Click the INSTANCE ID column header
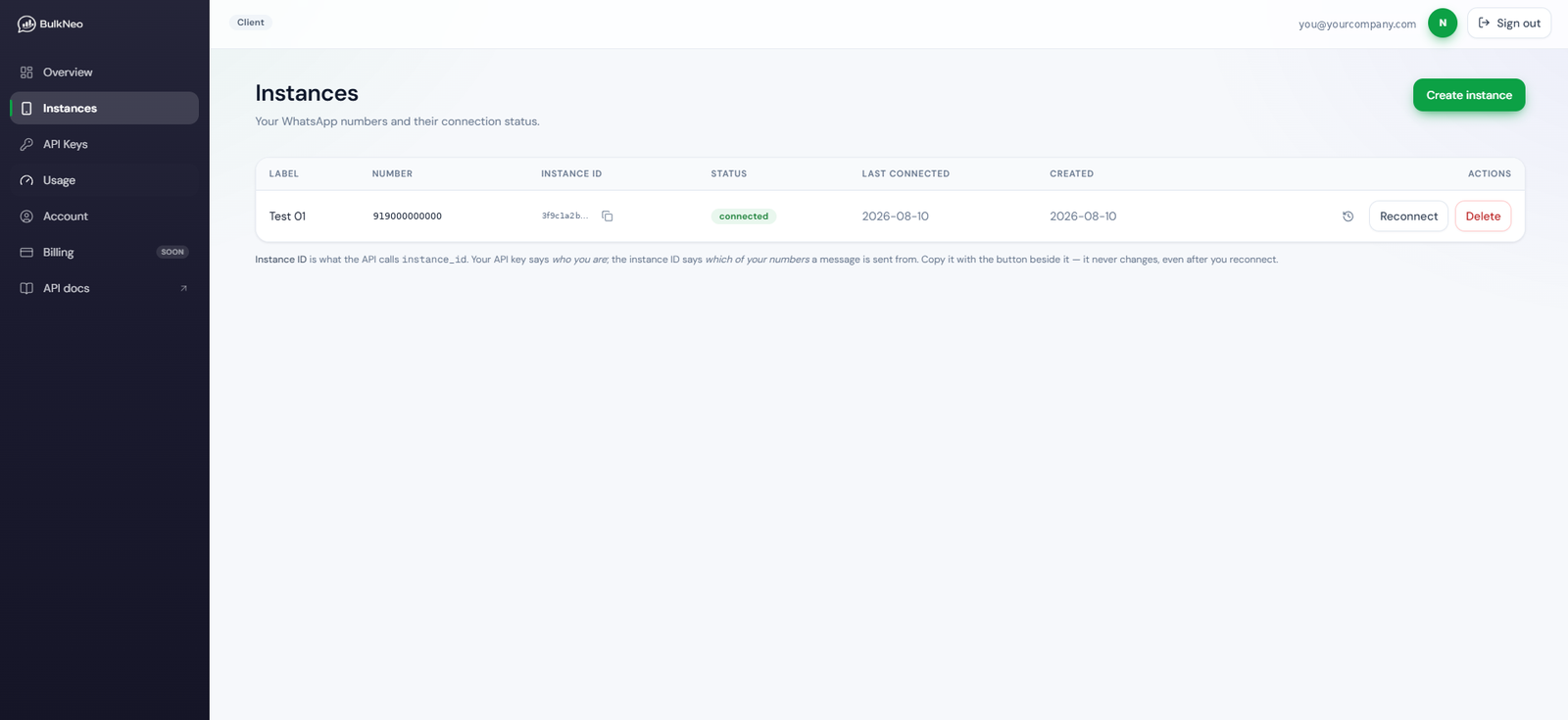The width and height of the screenshot is (1568, 720). [x=571, y=174]
